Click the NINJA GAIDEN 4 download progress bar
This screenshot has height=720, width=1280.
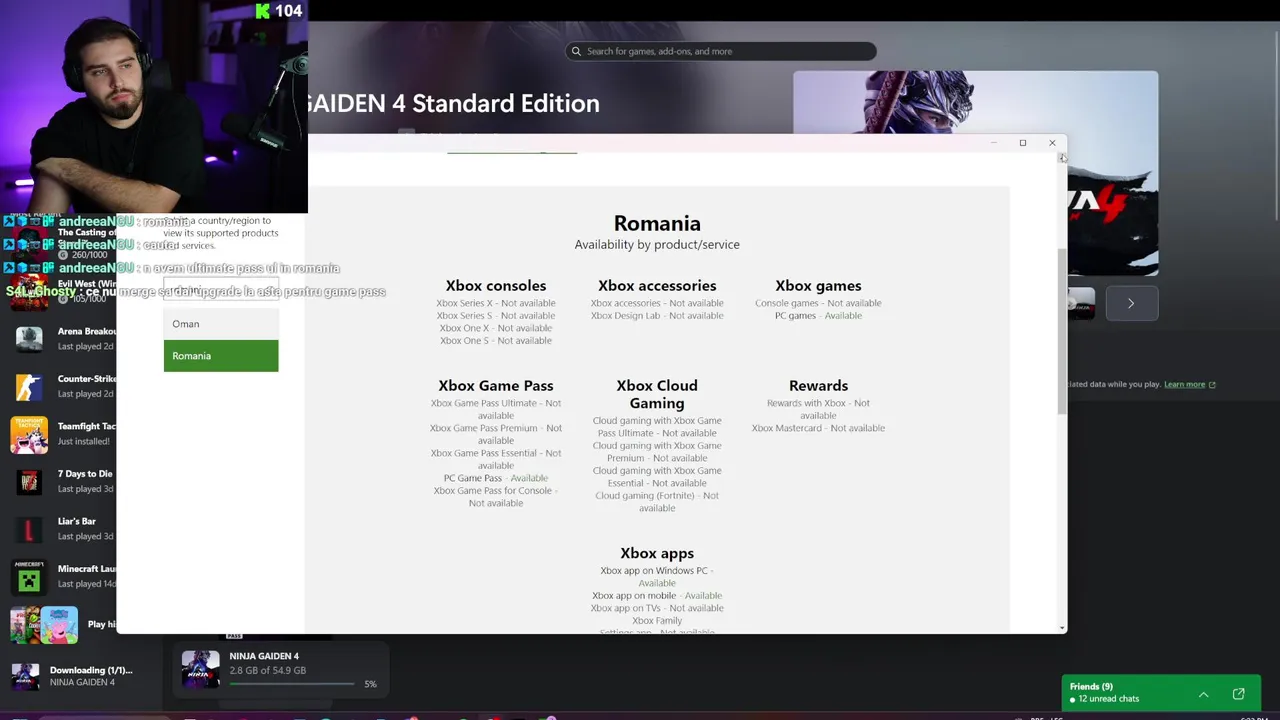pos(292,684)
